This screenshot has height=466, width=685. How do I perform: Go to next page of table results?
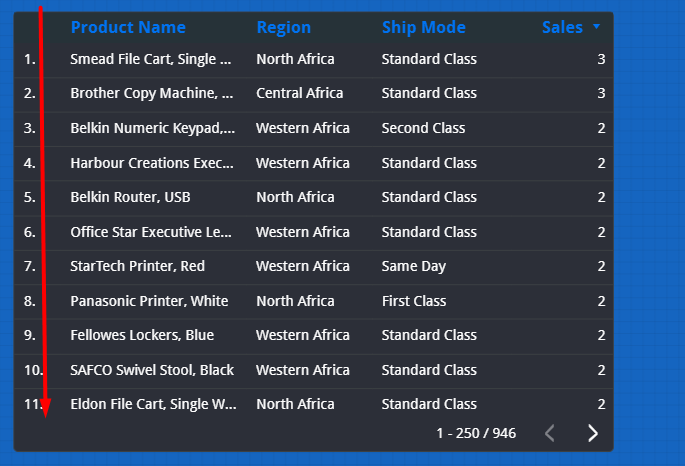coord(593,433)
